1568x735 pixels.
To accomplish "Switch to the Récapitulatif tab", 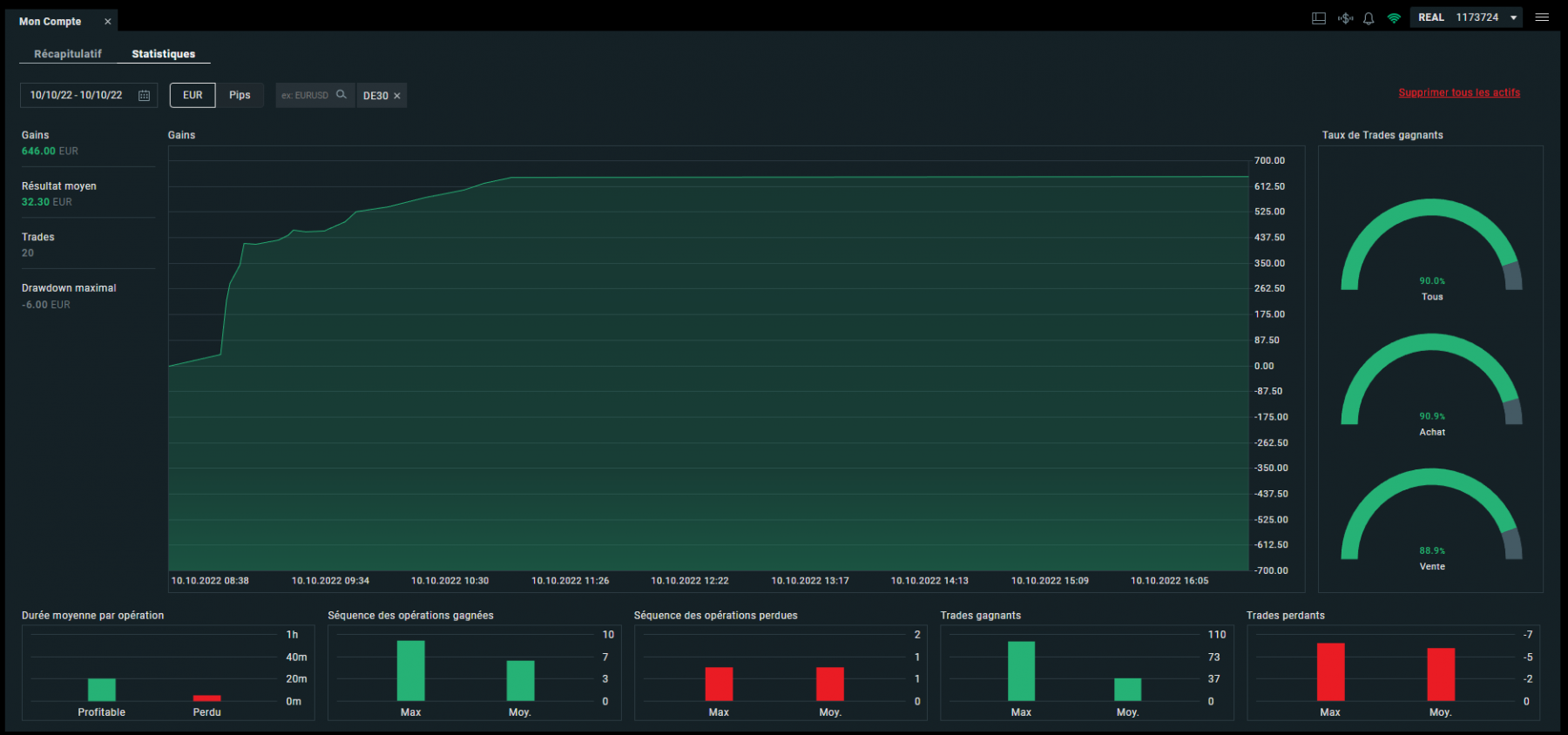I will [68, 54].
